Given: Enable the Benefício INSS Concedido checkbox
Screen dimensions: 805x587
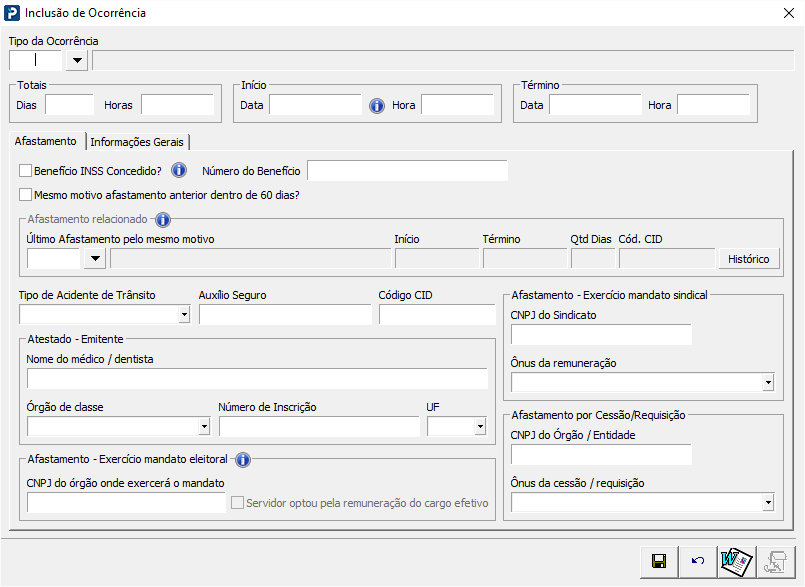Looking at the screenshot, I should coord(26,171).
